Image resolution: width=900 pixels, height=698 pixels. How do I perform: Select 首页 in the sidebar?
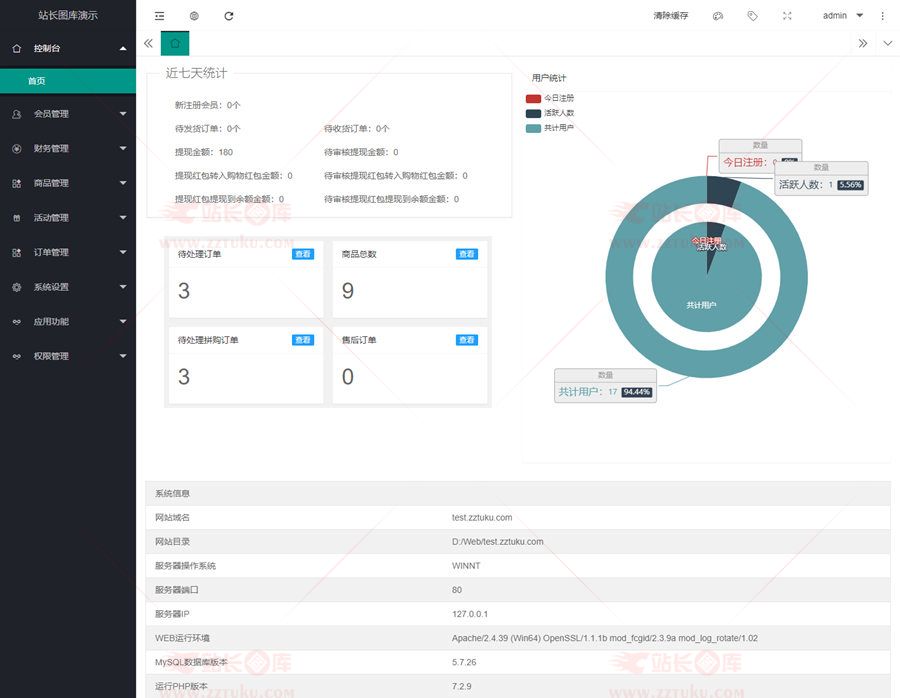pyautogui.click(x=37, y=81)
